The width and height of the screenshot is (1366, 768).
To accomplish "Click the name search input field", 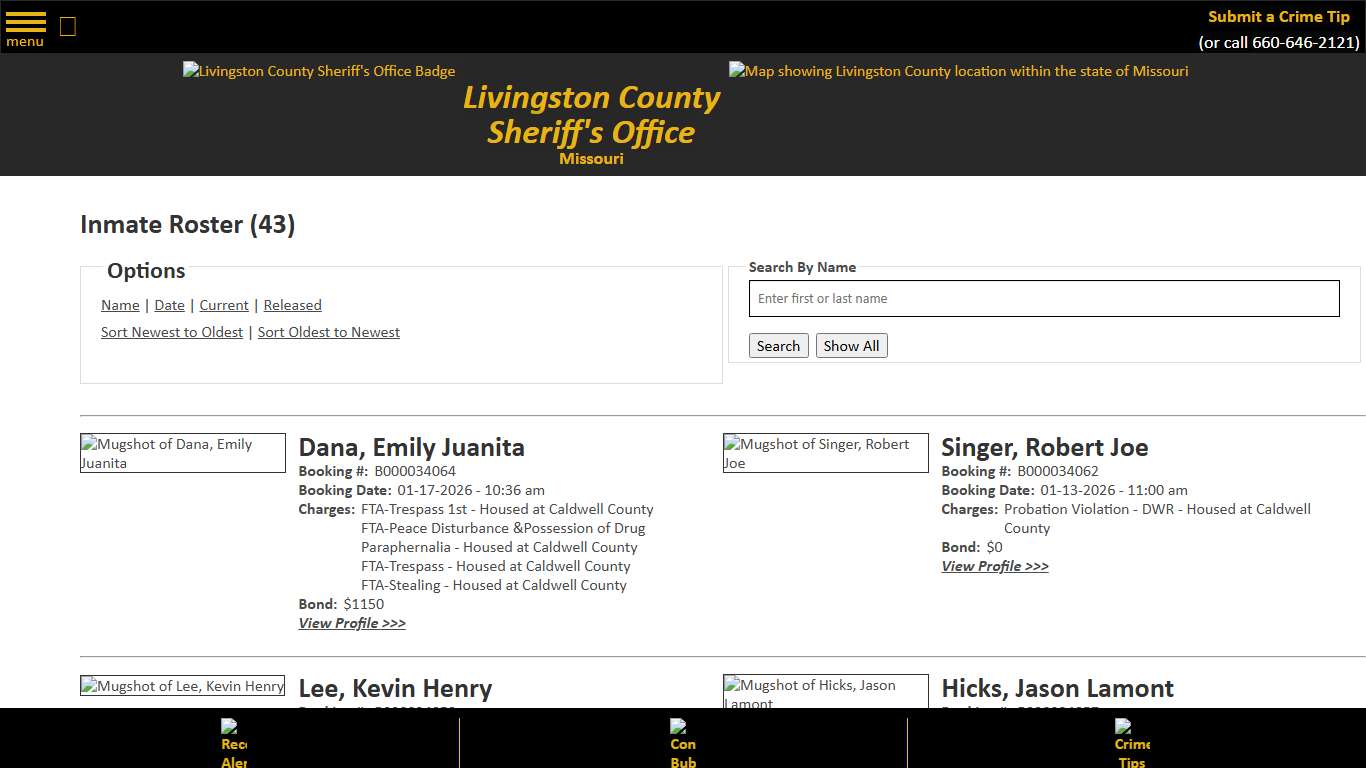I will (1043, 298).
